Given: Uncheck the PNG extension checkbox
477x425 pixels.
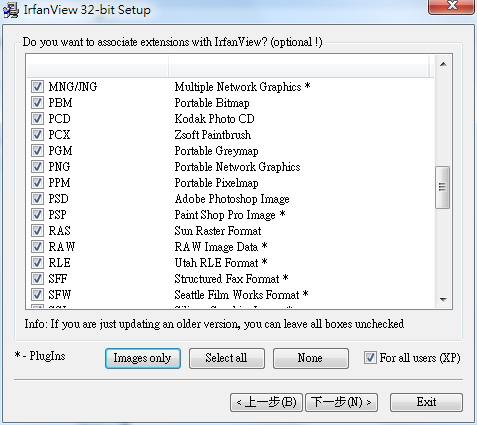Looking at the screenshot, I should coord(37,167).
